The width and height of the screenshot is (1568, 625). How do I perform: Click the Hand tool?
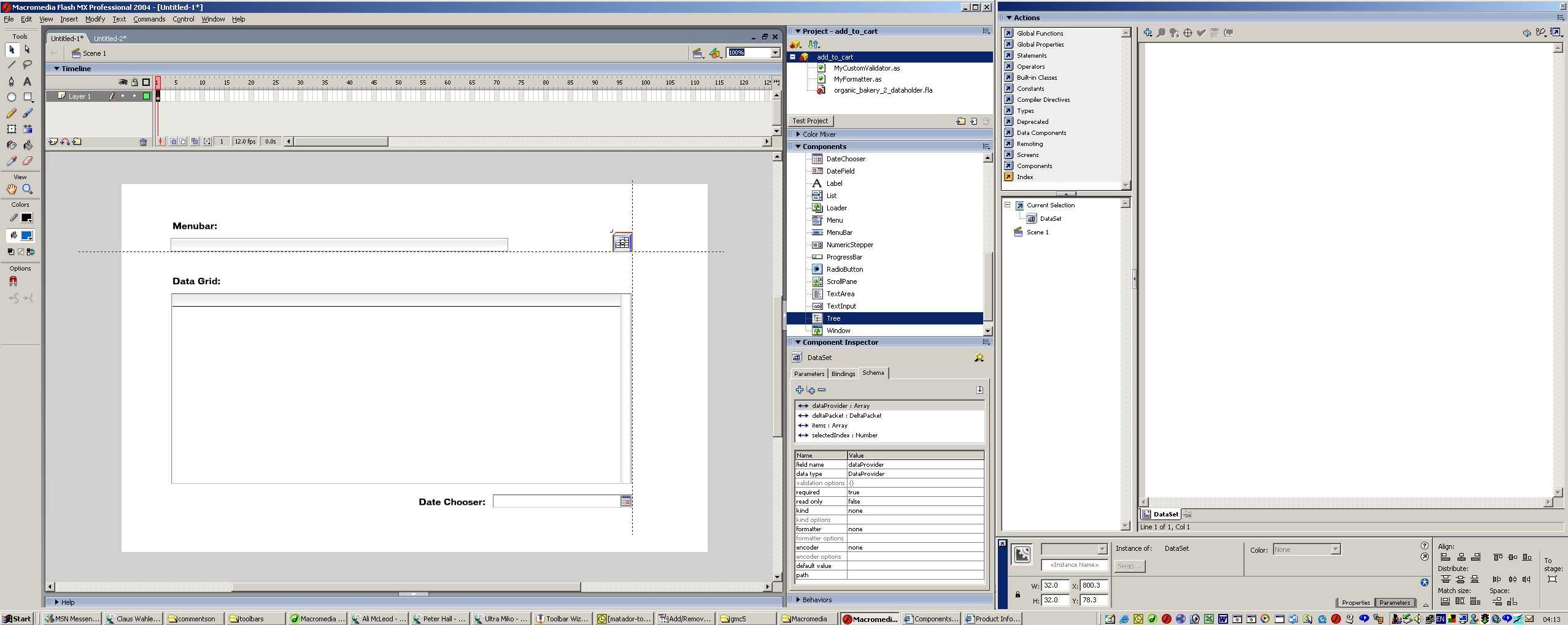click(x=11, y=190)
